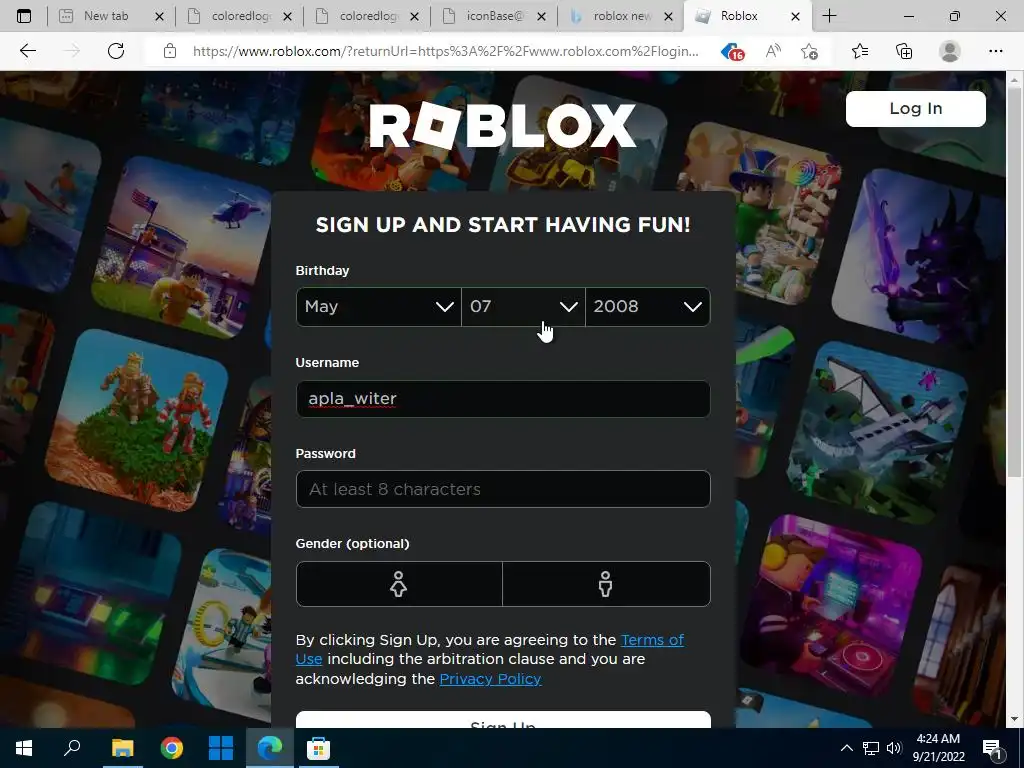
Task: Click the browser Forward arrow
Action: 72,51
